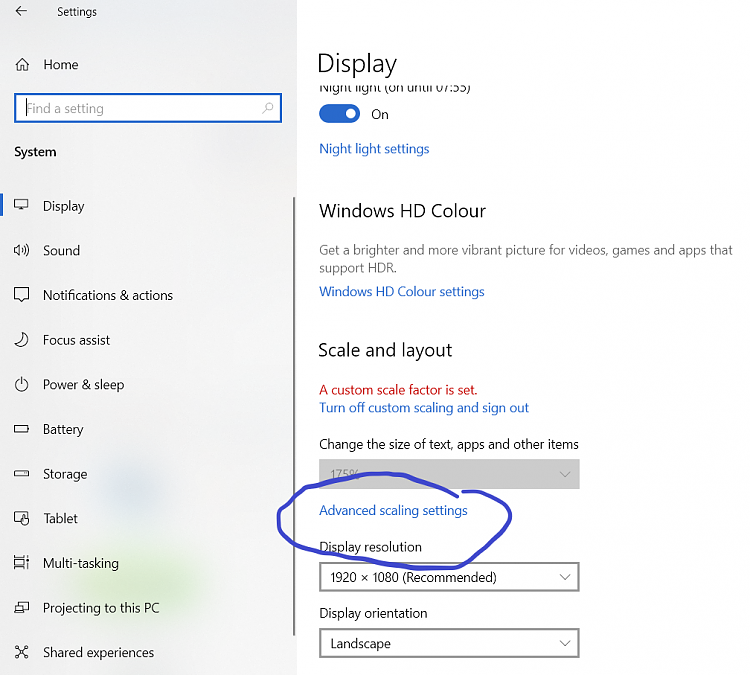This screenshot has height=675, width=750.
Task: Click the Shared experiences icon
Action: pos(22,652)
